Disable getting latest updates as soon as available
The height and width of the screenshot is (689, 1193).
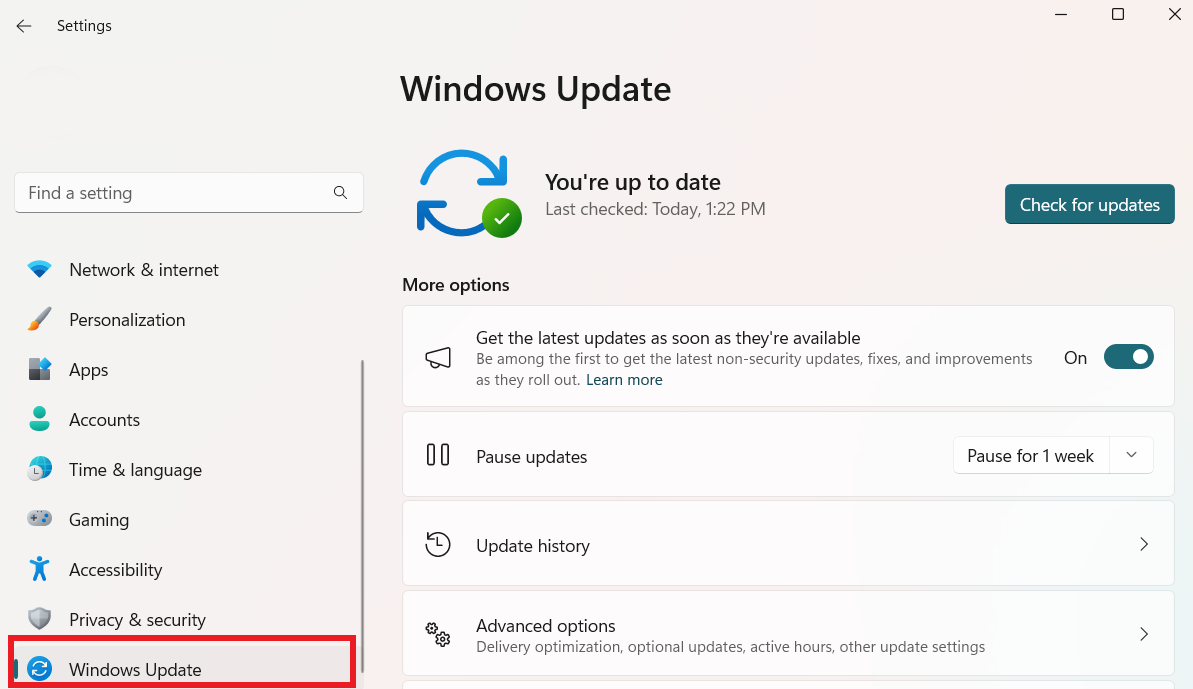(x=1129, y=356)
